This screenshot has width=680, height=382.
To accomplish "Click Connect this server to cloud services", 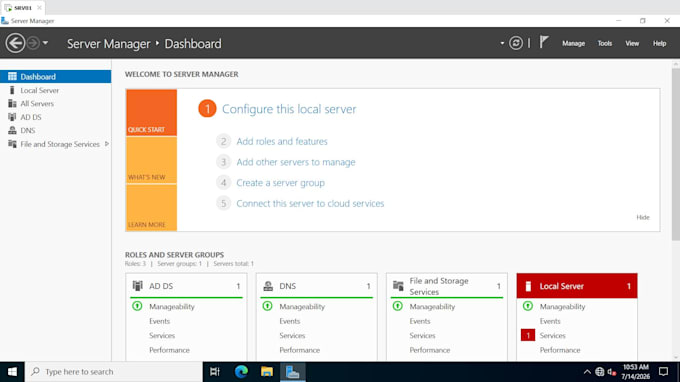I will pyautogui.click(x=310, y=203).
